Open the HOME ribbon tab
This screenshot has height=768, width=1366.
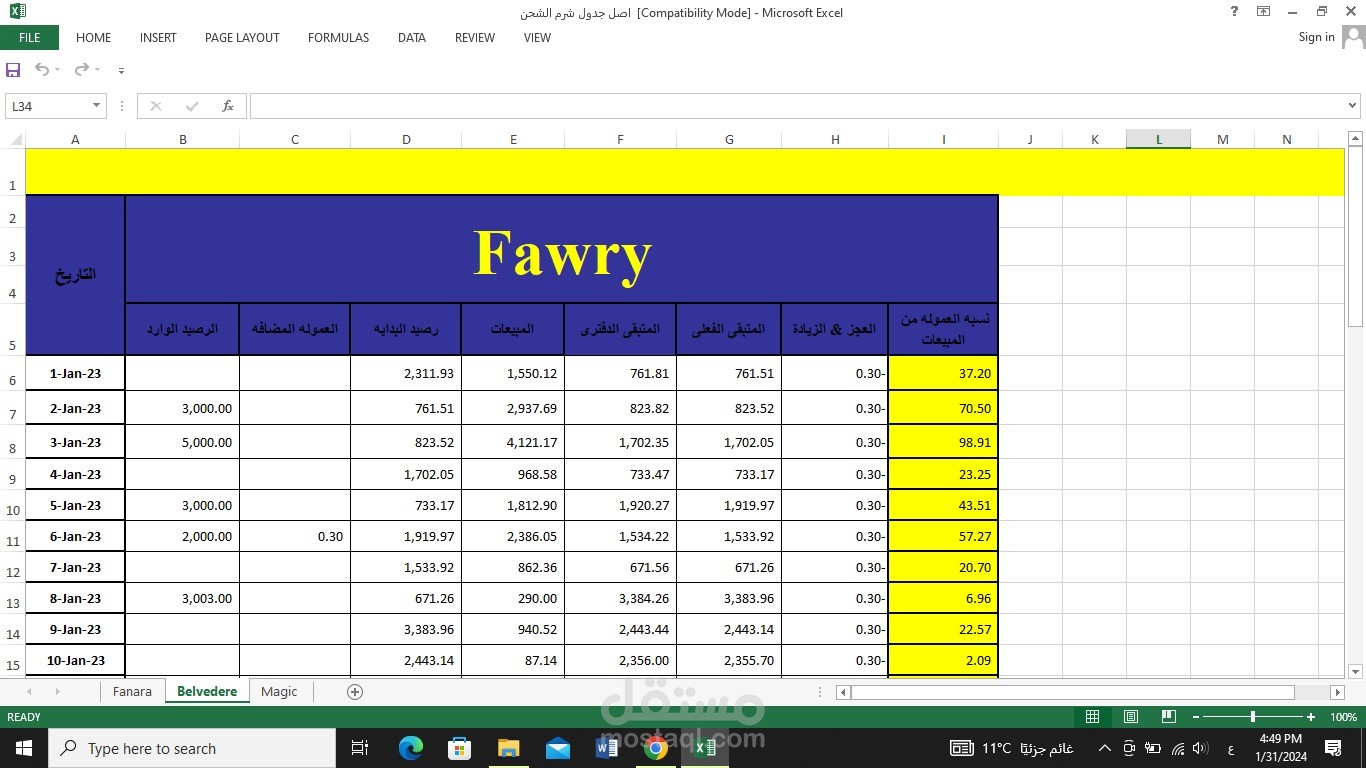(93, 38)
